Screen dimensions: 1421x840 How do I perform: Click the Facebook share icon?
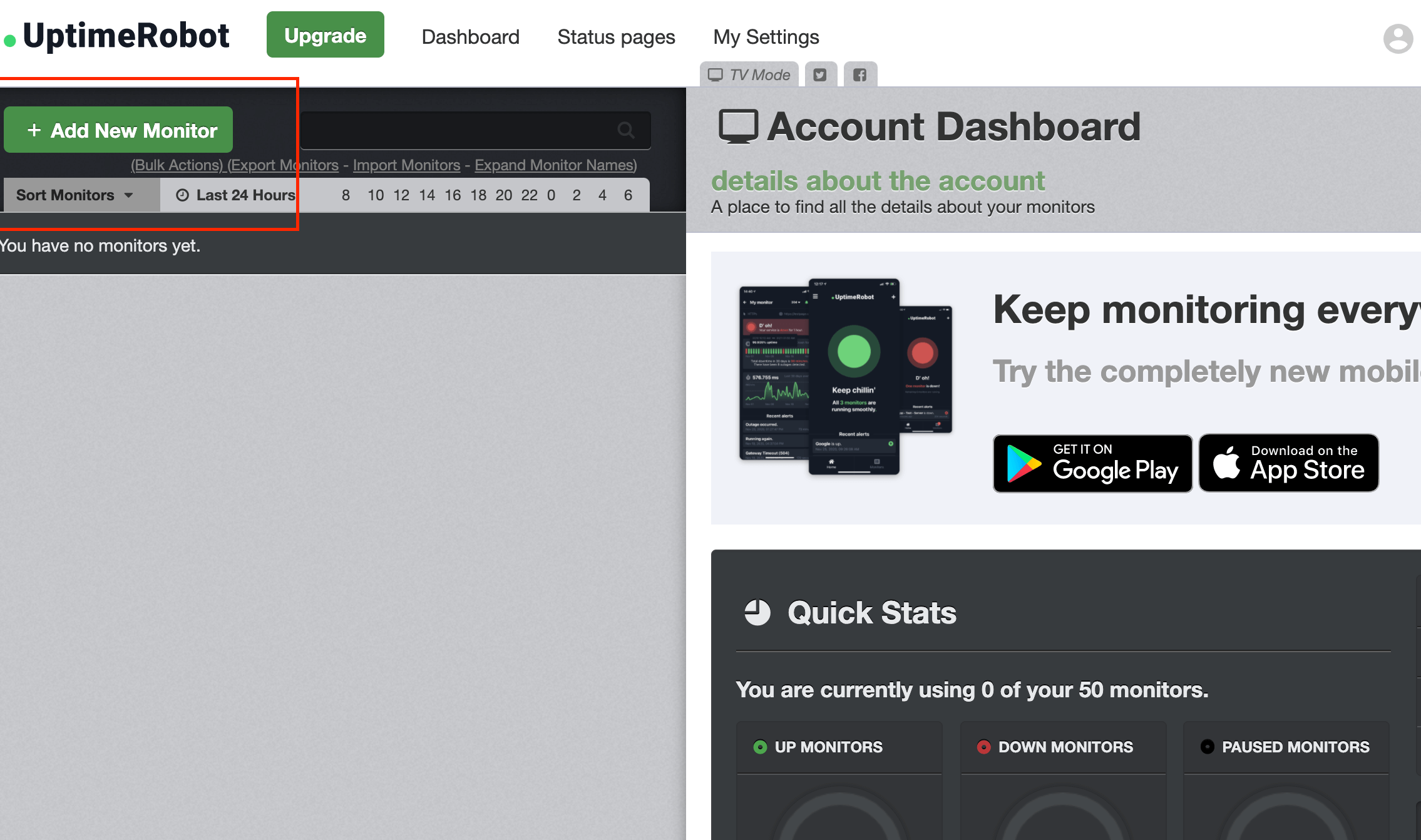coord(859,74)
